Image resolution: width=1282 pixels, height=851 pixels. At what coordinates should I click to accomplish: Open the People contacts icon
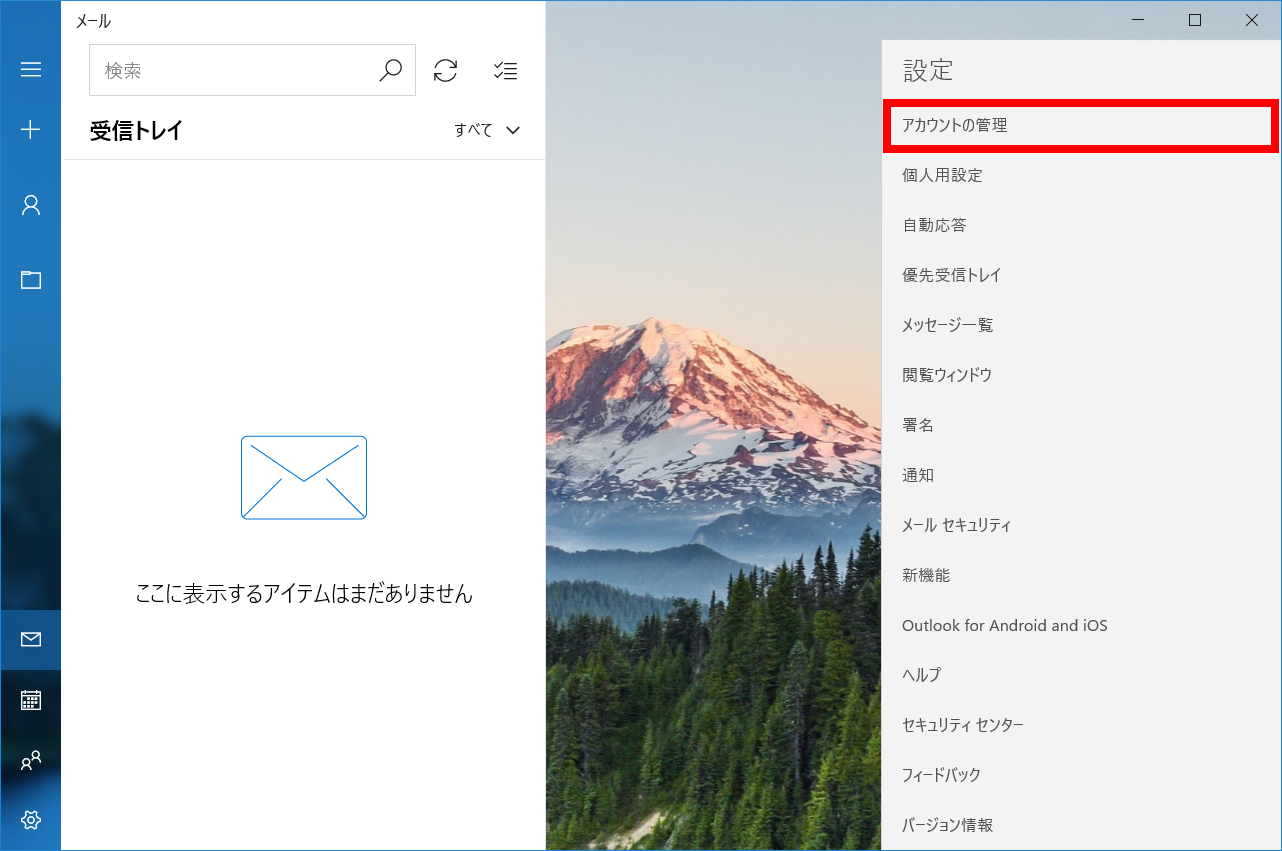[x=31, y=760]
